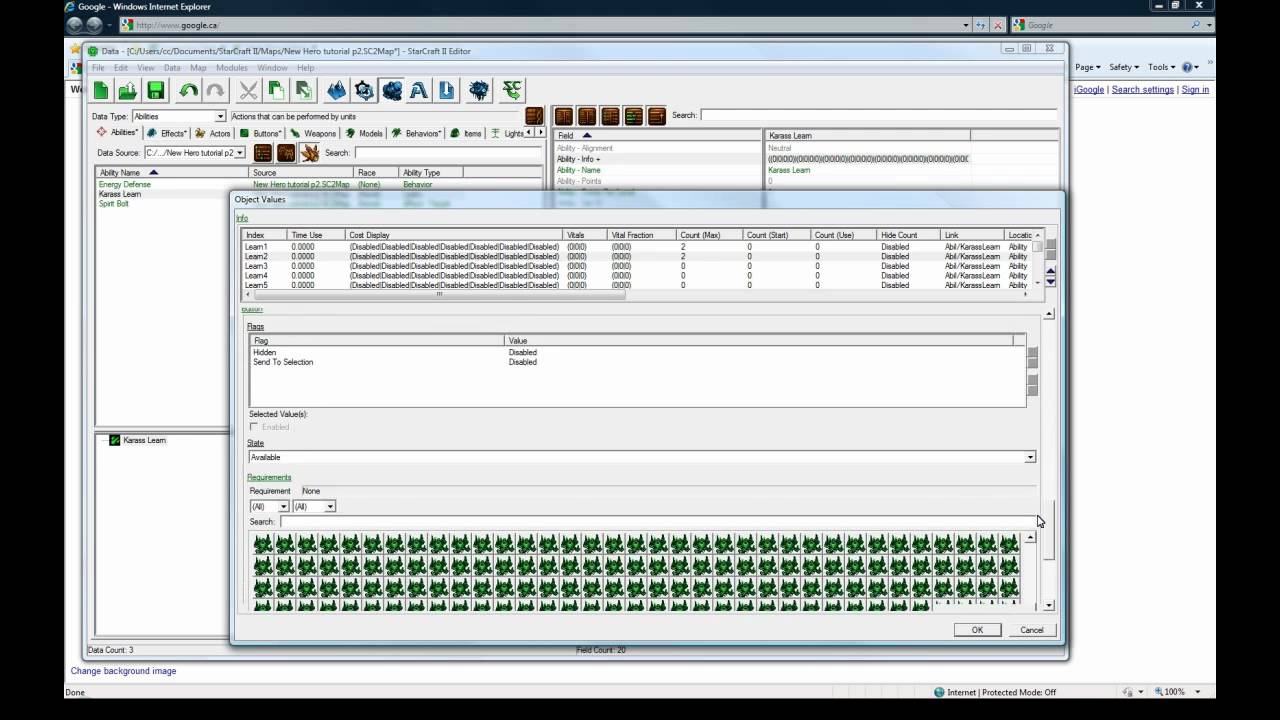Screen dimensions: 1280x720
Task: Click the abilities Search input field
Action: [447, 153]
